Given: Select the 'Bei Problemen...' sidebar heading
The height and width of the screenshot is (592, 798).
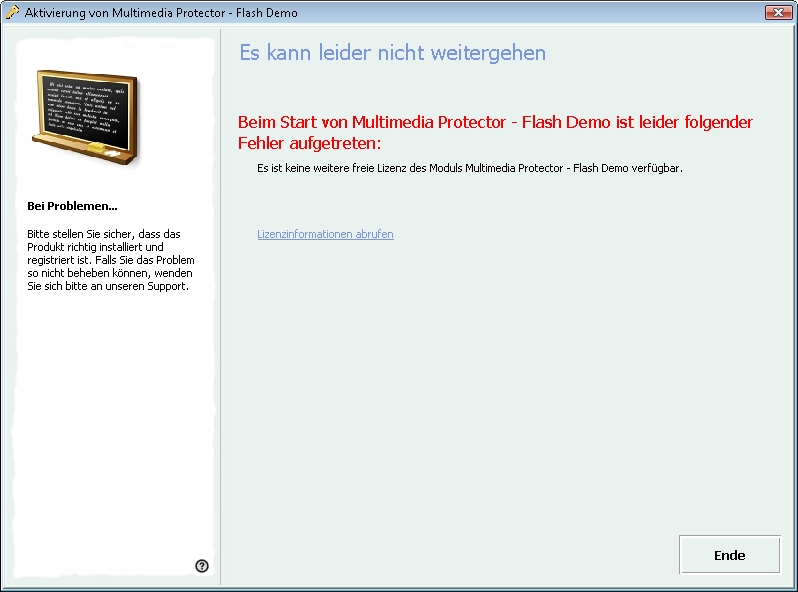Looking at the screenshot, I should point(73,206).
